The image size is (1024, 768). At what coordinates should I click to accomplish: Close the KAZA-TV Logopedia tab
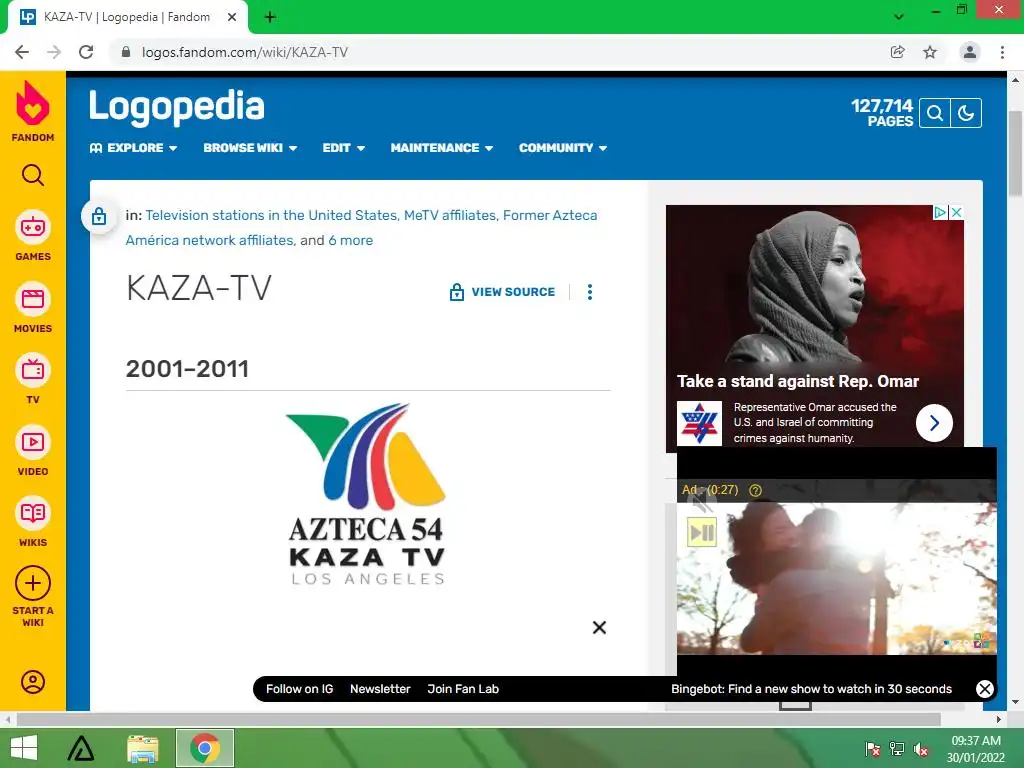tap(232, 17)
